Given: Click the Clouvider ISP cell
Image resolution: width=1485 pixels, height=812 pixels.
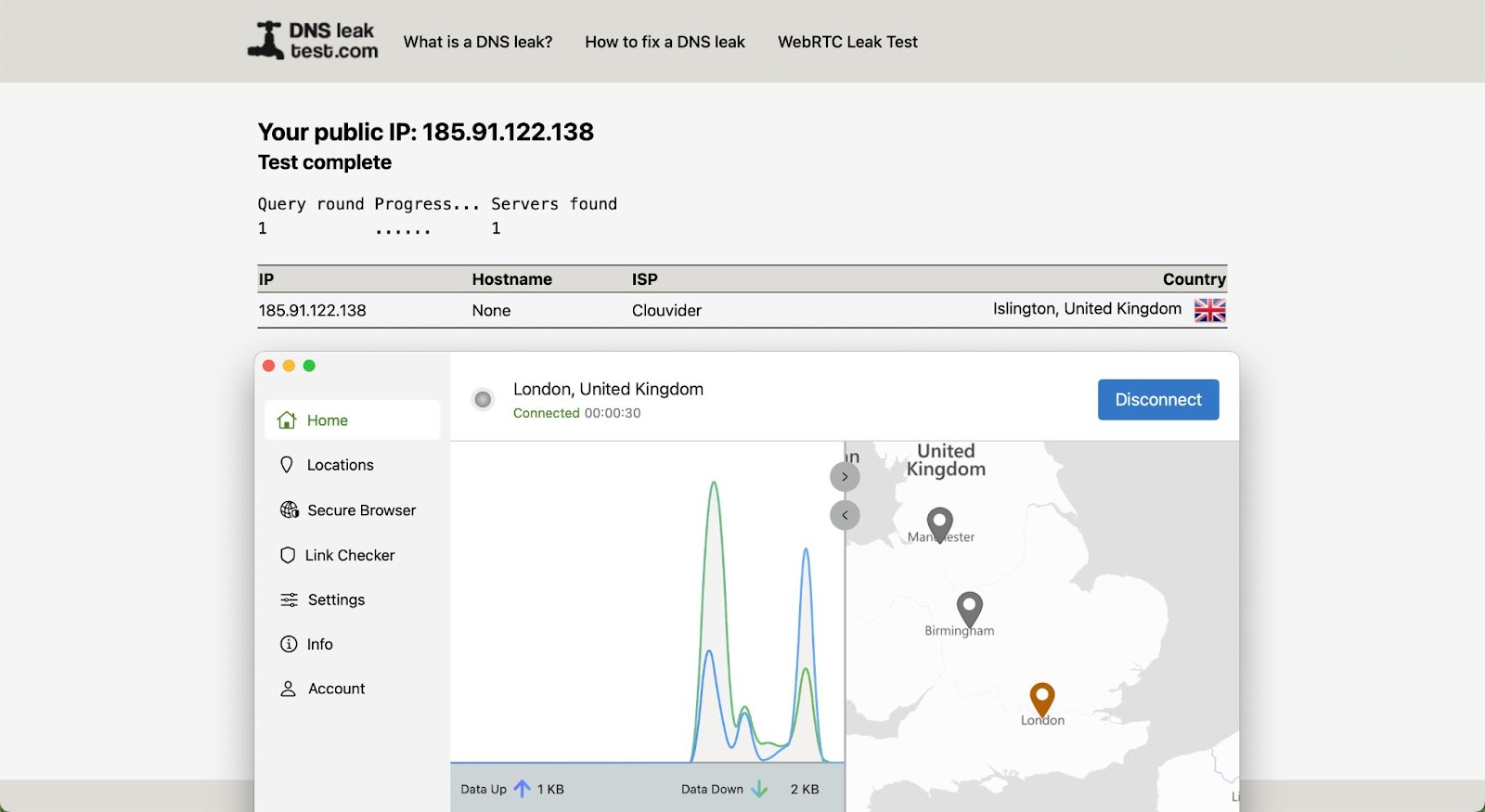Looking at the screenshot, I should (x=666, y=311).
